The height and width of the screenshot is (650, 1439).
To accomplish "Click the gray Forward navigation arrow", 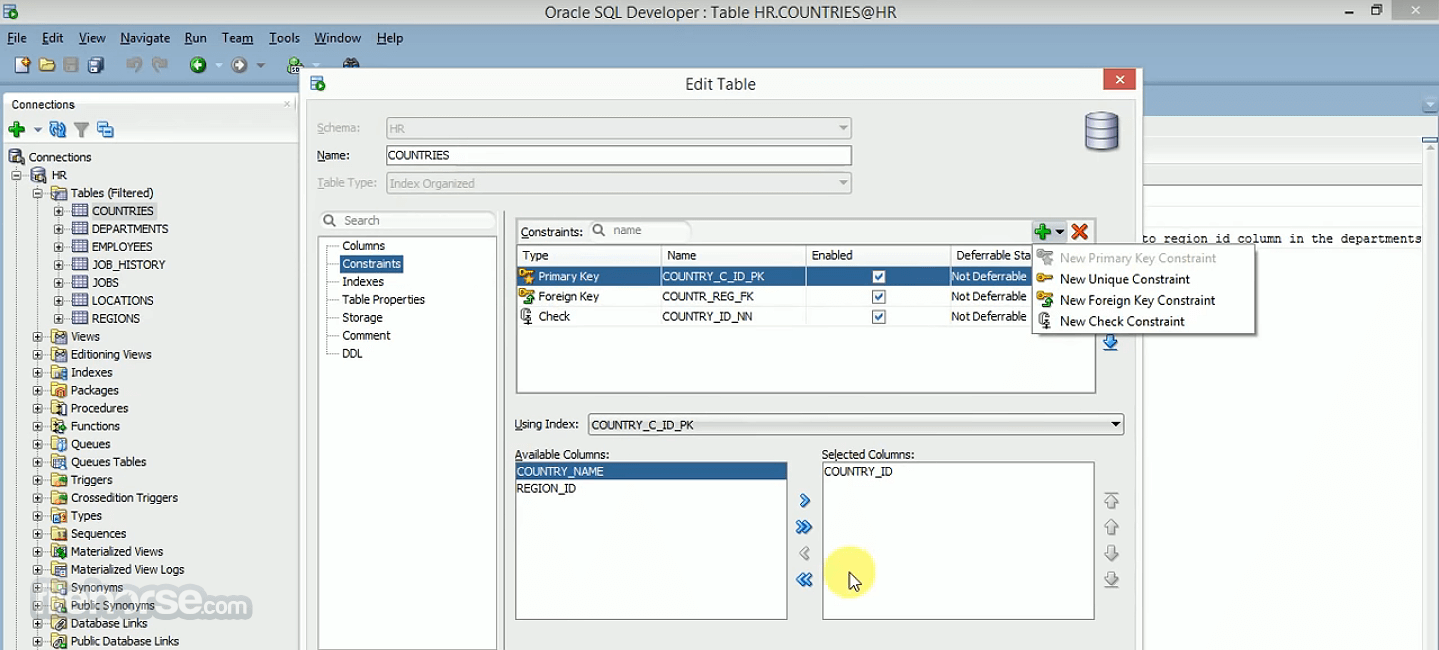I will tap(239, 65).
